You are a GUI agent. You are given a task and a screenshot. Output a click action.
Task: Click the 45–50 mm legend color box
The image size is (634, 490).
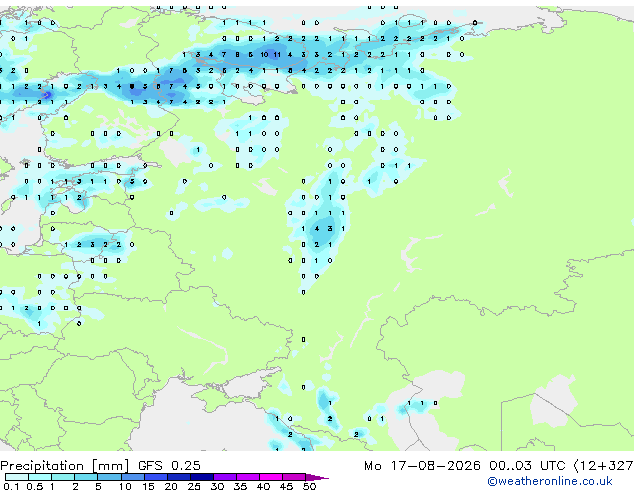[294, 477]
